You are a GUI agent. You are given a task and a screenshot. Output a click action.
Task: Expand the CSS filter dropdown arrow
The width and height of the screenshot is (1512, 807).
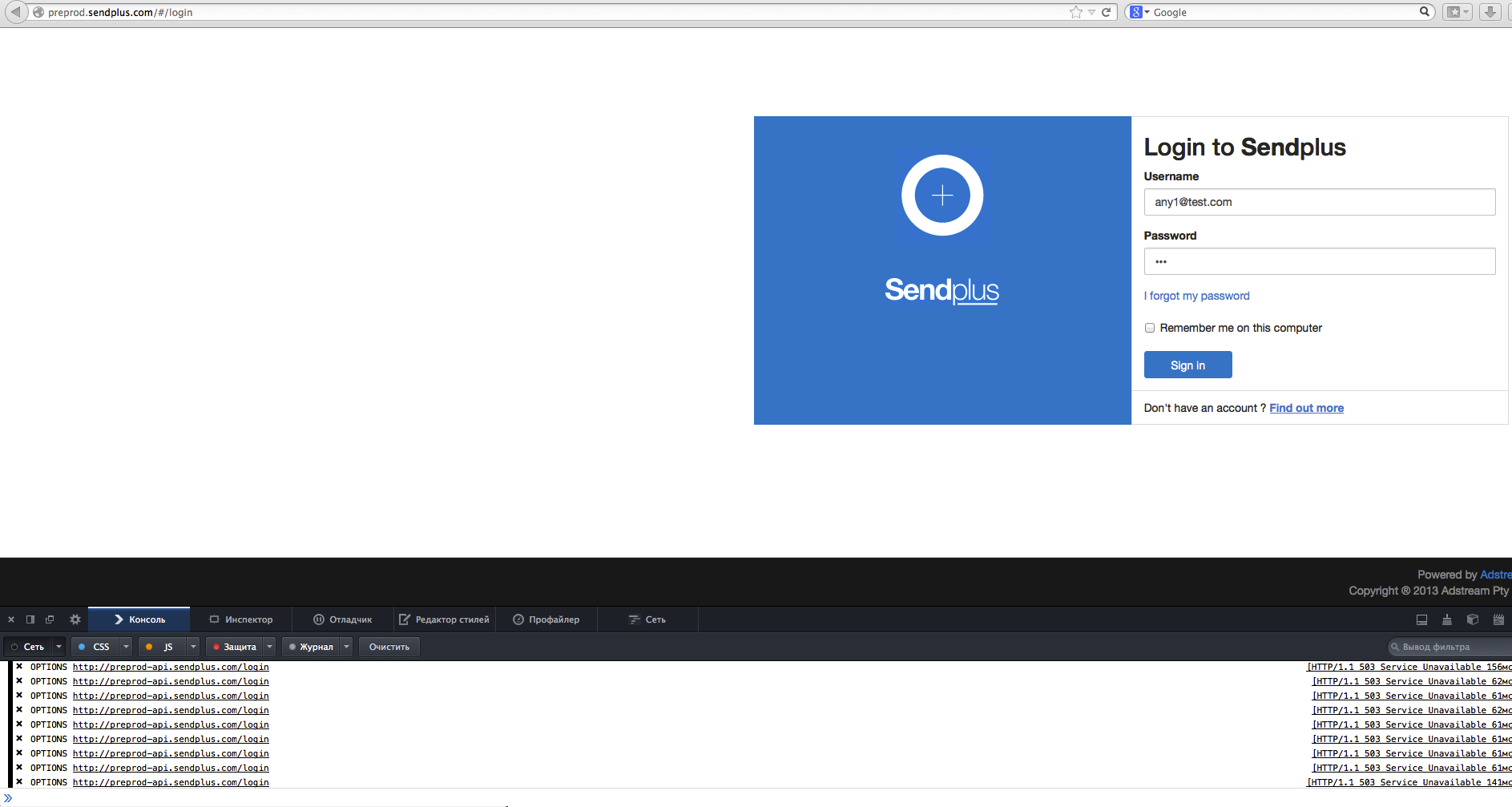tap(126, 647)
